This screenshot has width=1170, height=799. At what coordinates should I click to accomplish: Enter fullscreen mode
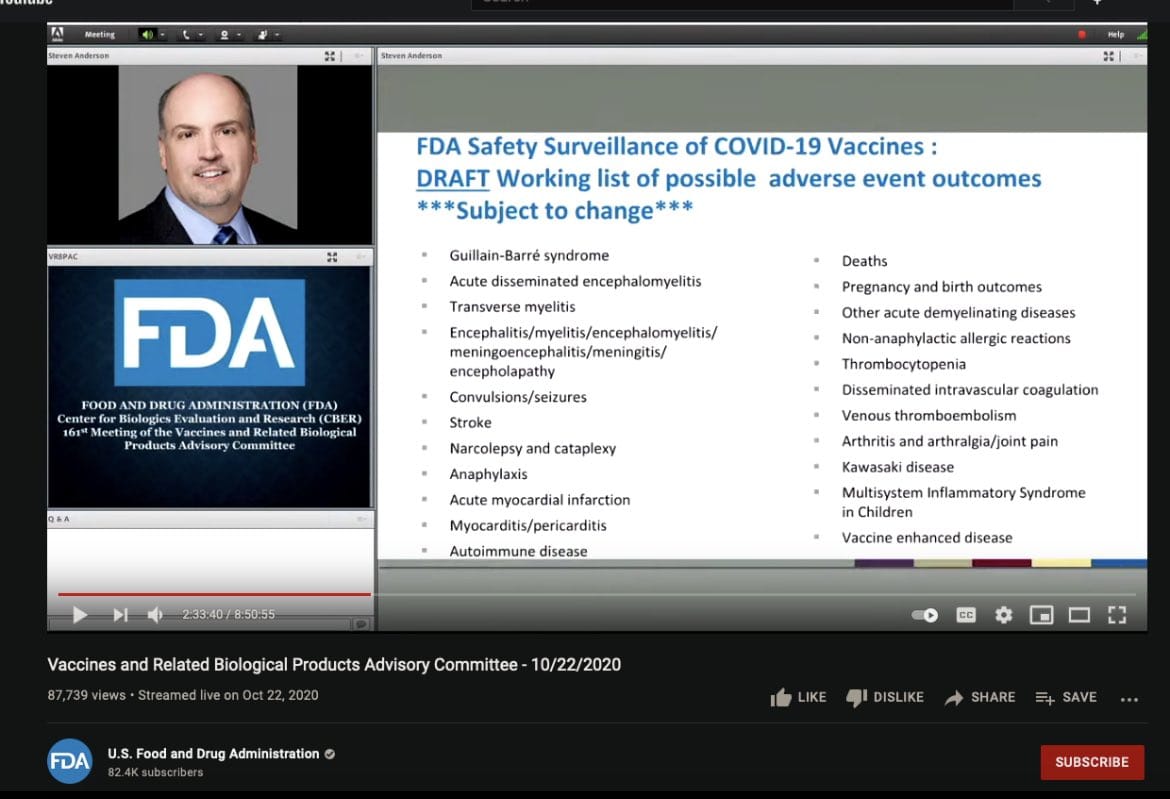tap(1117, 615)
